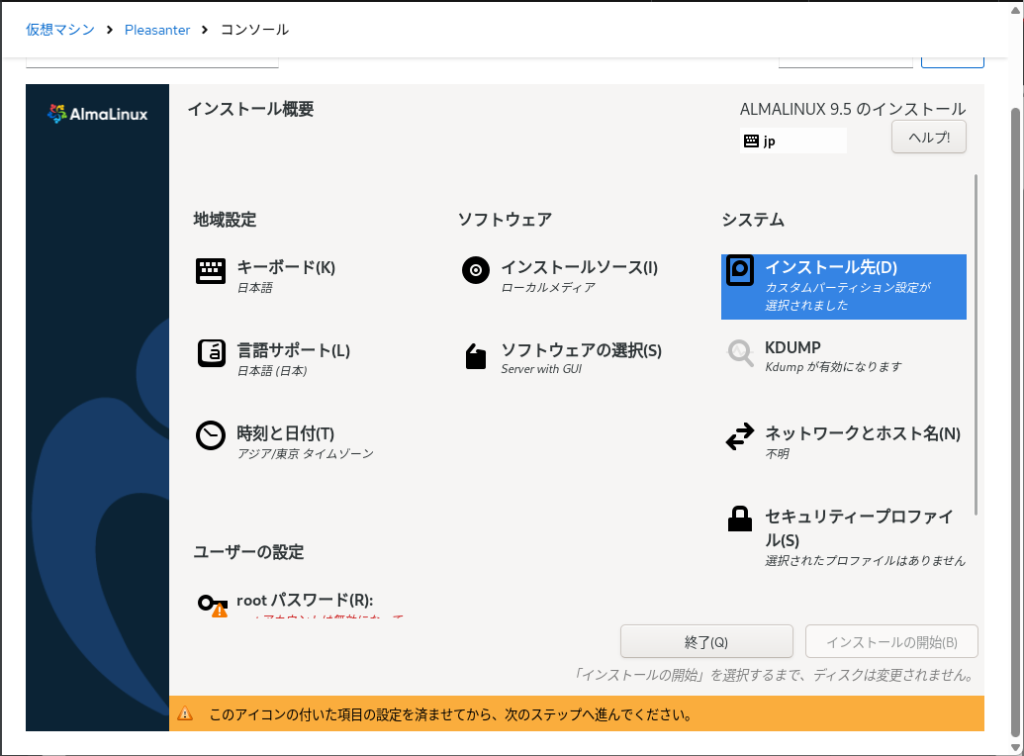Click the Network and Host Name arrows icon
Screen dimensions: 1024x756
point(740,437)
